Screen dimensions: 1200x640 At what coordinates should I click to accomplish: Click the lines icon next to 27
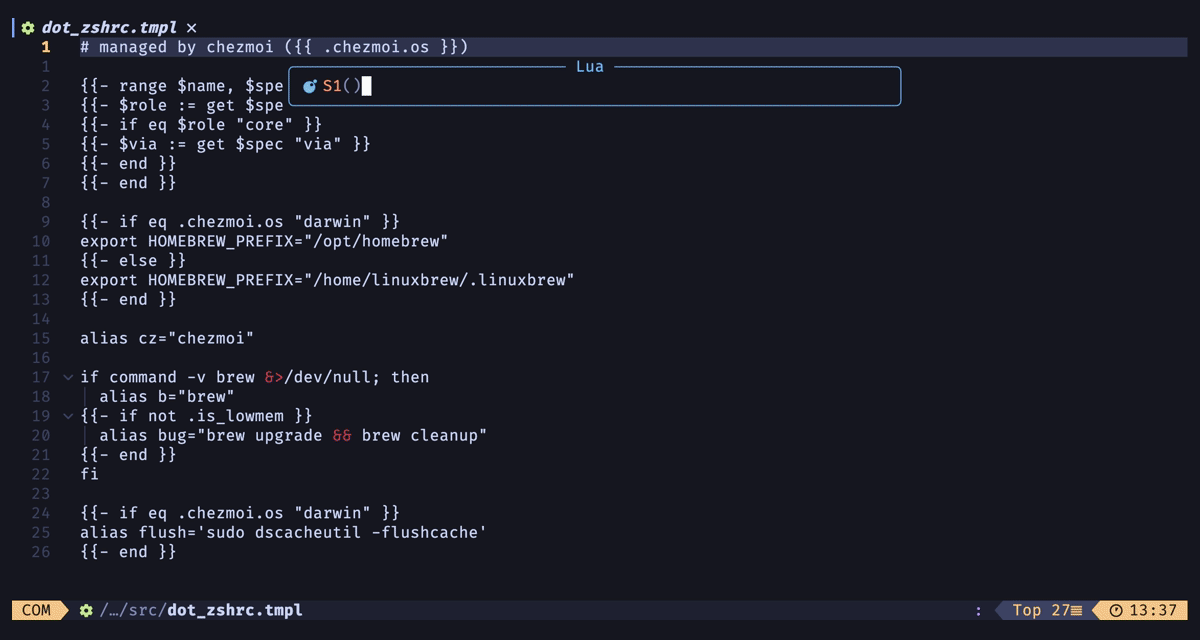coord(1077,610)
